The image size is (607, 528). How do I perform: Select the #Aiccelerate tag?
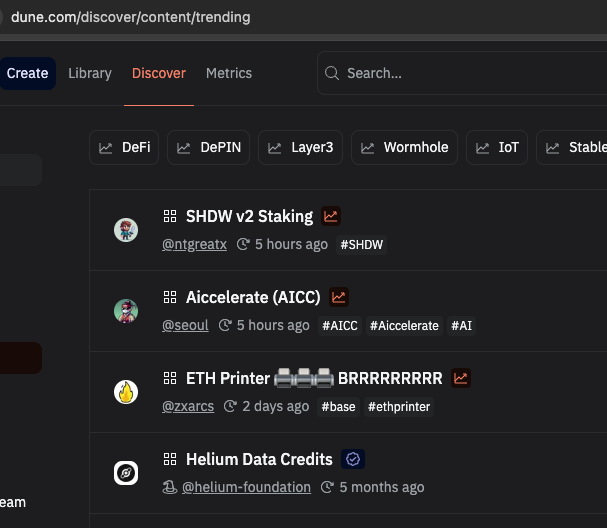[x=404, y=326]
